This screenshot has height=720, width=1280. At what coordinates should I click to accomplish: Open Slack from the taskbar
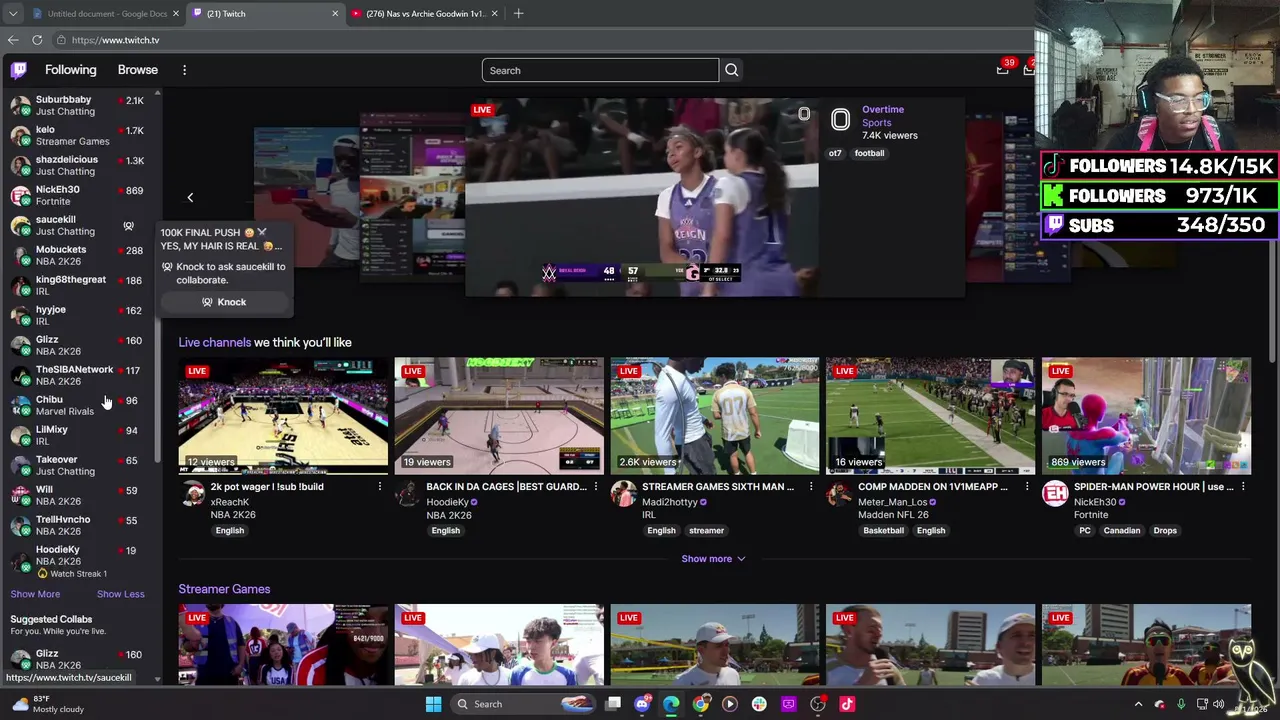pos(759,704)
